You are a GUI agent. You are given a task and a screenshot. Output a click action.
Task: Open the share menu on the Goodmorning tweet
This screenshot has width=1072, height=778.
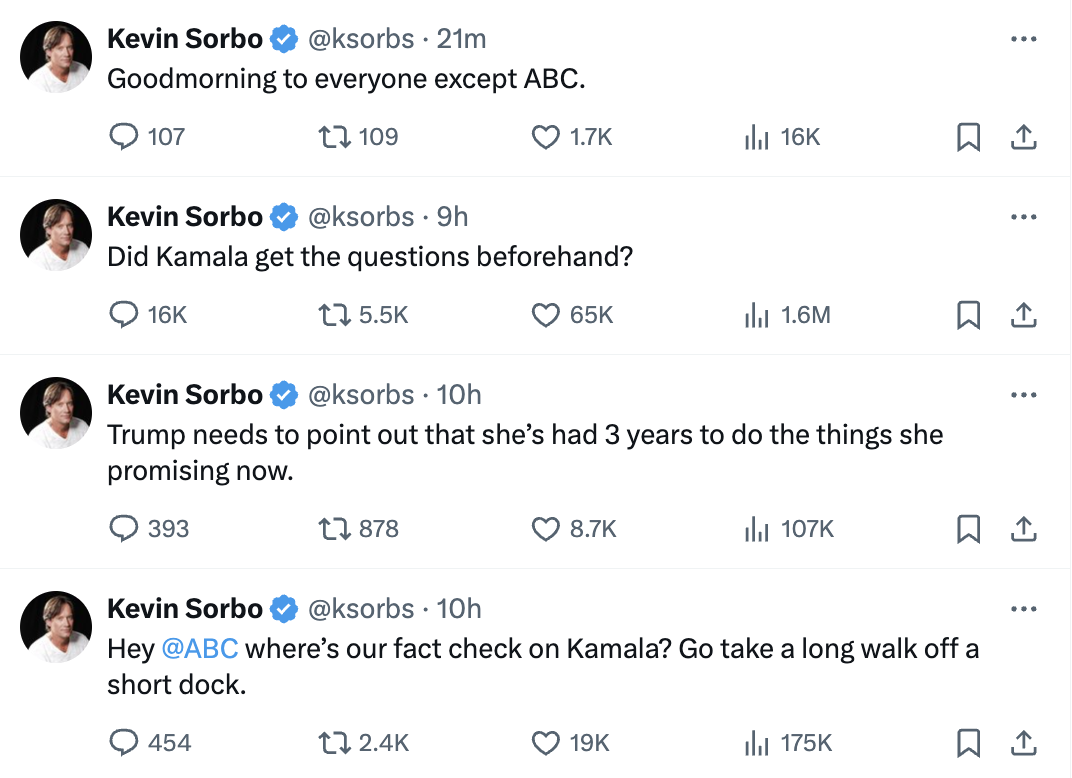1024,137
